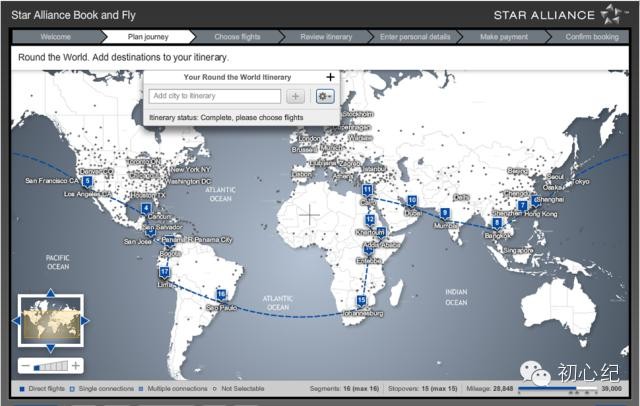Select Mumbai stopover marker 9
The width and height of the screenshot is (640, 406).
(445, 213)
